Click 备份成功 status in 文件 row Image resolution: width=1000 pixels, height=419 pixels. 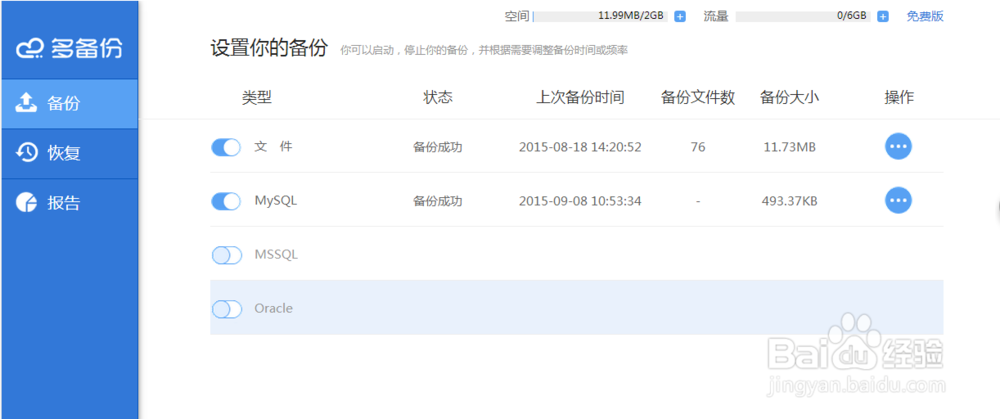(x=438, y=147)
